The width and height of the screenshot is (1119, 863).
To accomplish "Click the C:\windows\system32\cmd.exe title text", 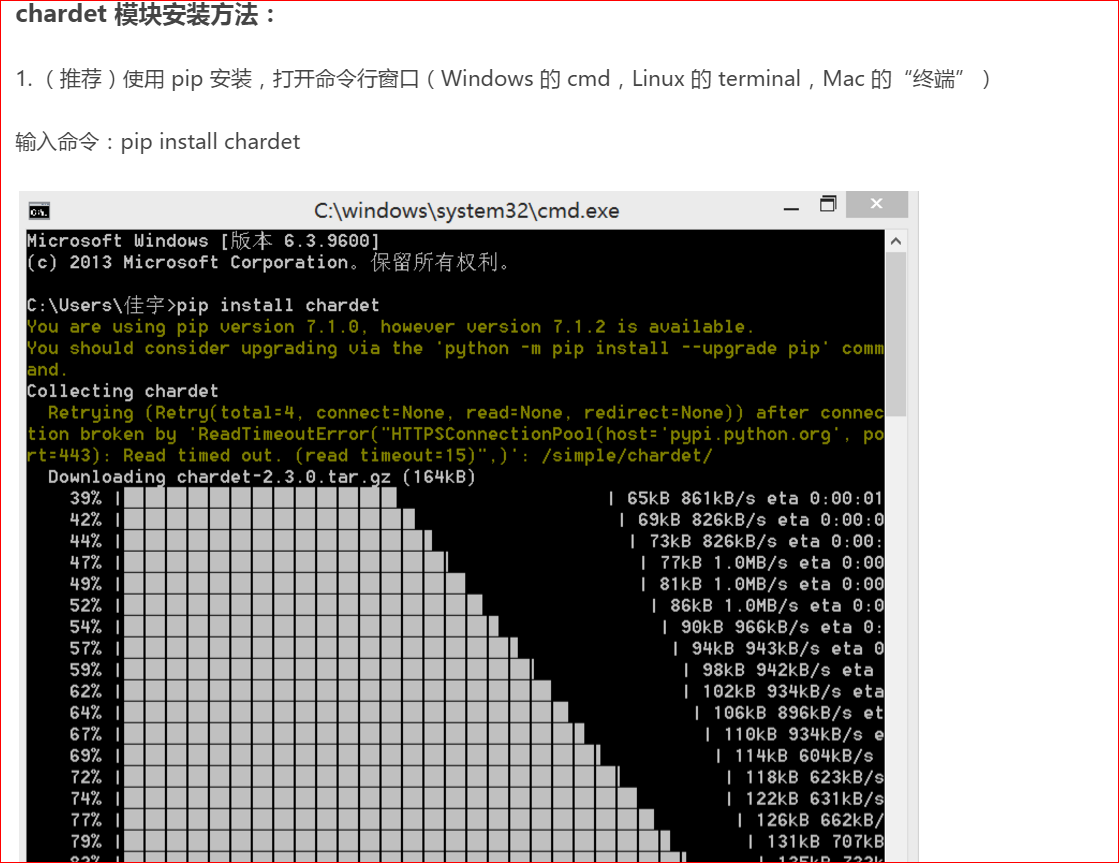I will point(466,211).
